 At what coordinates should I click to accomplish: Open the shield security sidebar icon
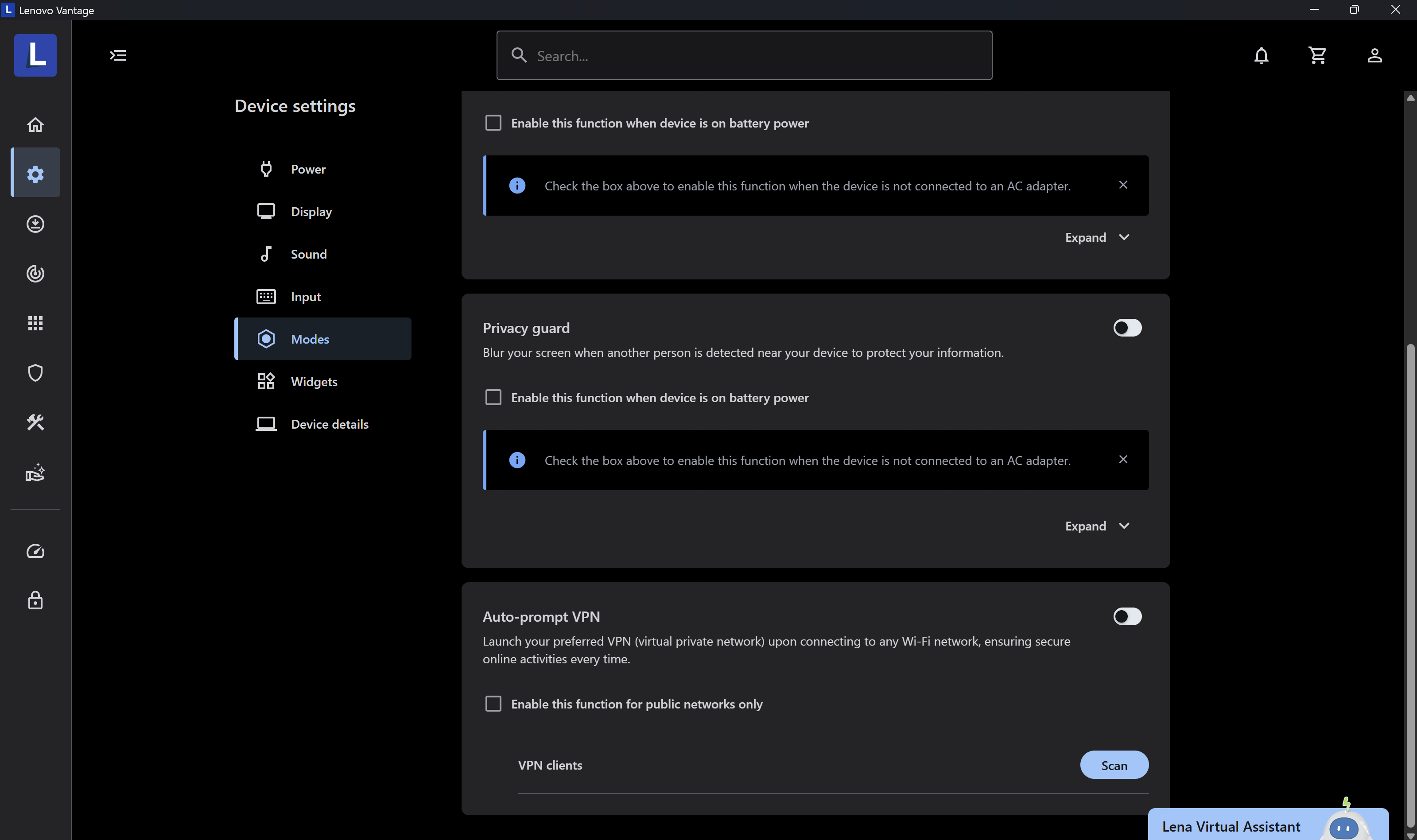coord(35,373)
